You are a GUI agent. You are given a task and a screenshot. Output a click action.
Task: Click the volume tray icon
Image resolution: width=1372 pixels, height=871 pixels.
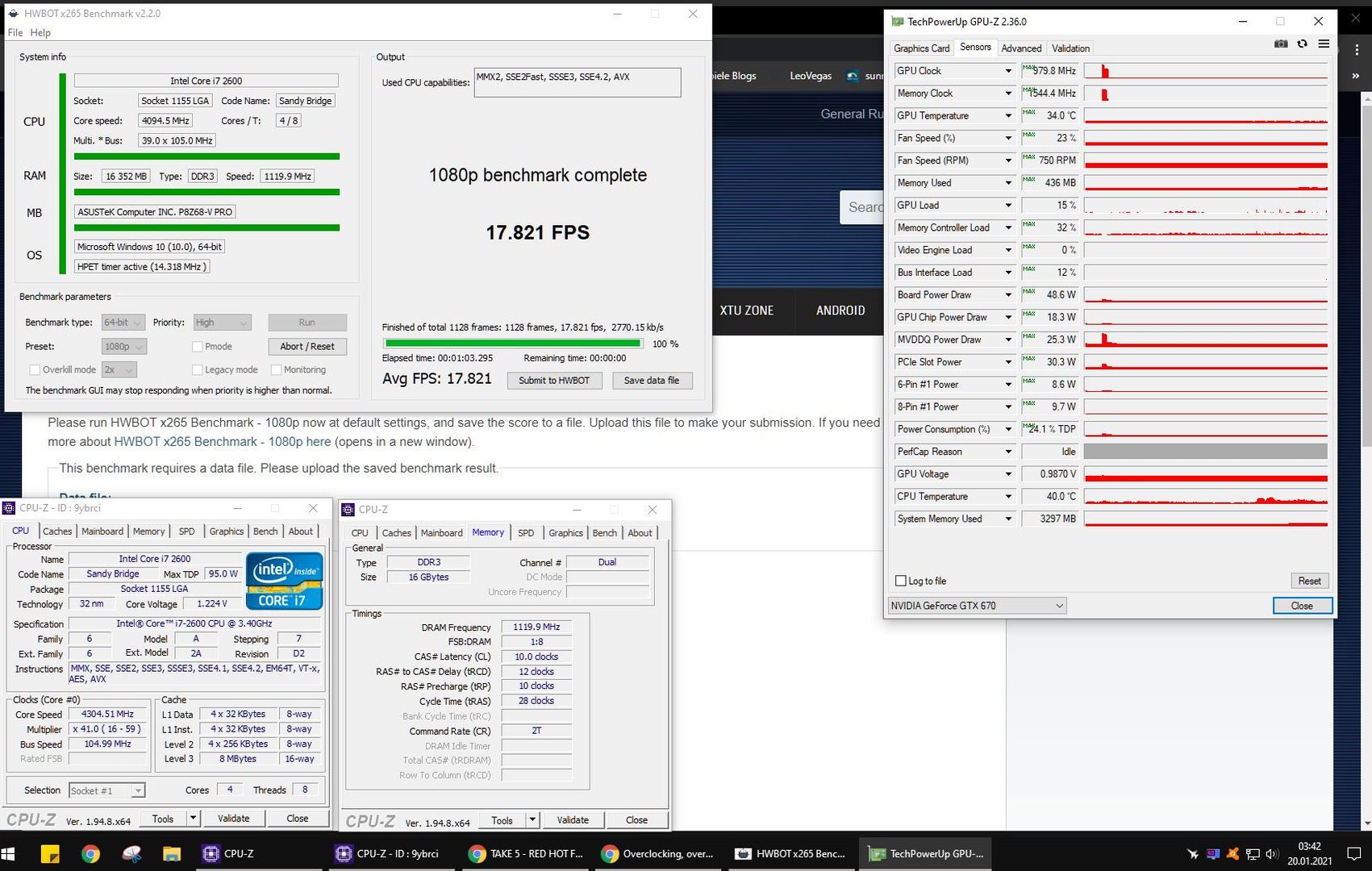click(x=1272, y=853)
